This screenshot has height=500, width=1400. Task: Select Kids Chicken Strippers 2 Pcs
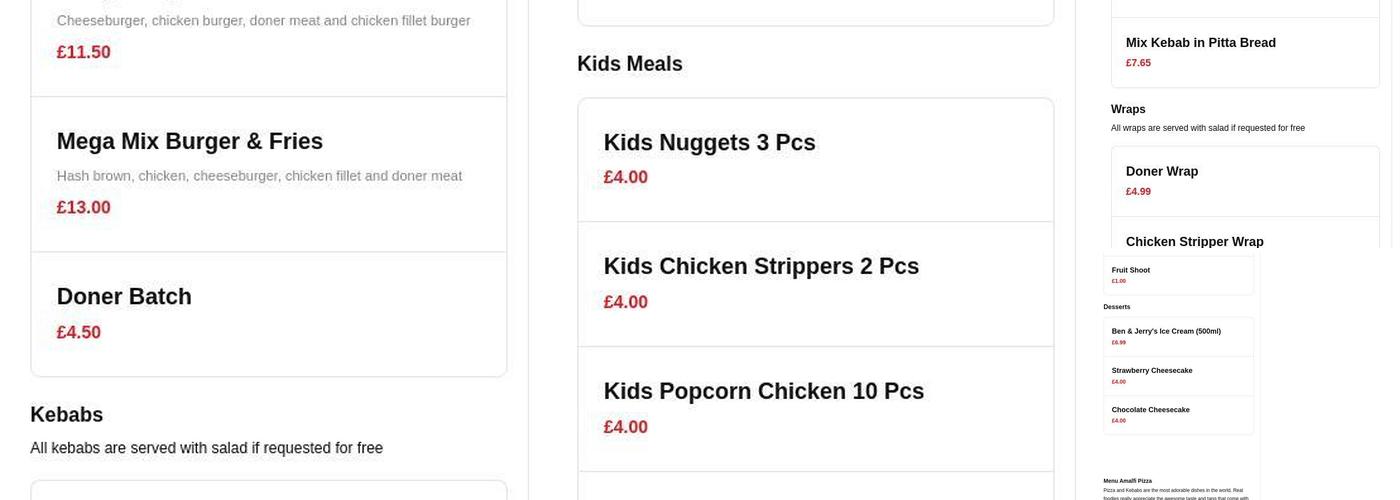(760, 267)
